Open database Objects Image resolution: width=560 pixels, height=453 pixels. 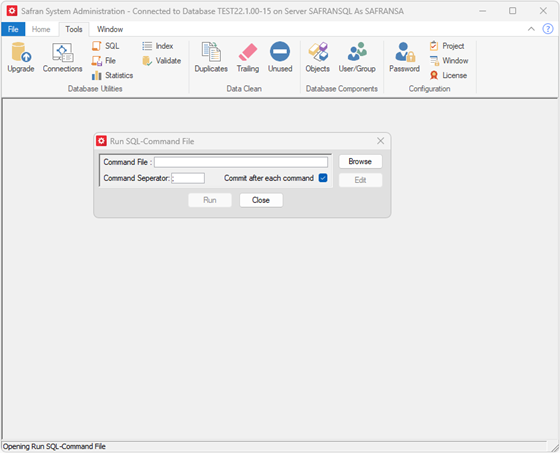[318, 57]
